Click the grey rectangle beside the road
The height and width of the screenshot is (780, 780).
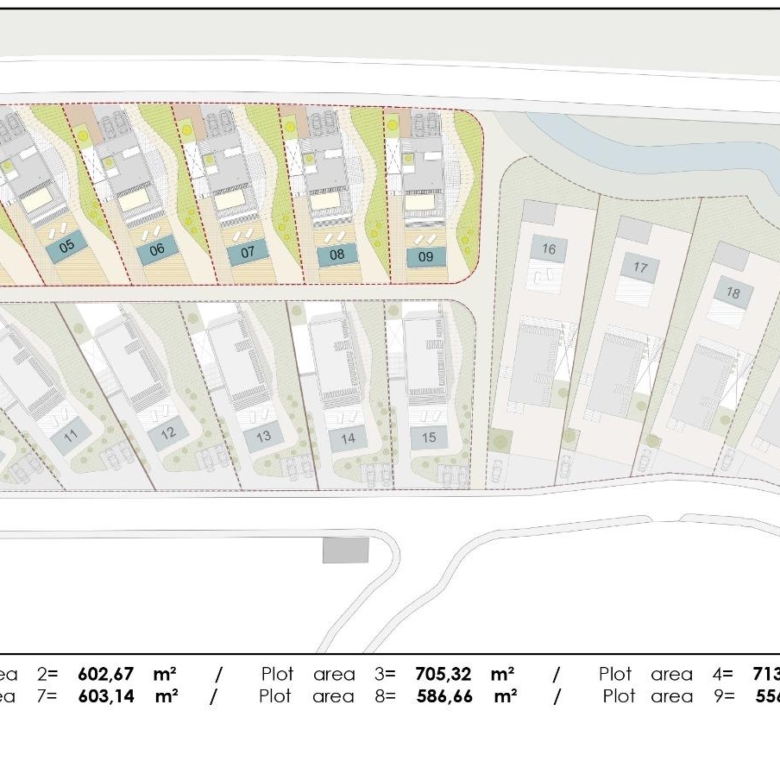[345, 550]
